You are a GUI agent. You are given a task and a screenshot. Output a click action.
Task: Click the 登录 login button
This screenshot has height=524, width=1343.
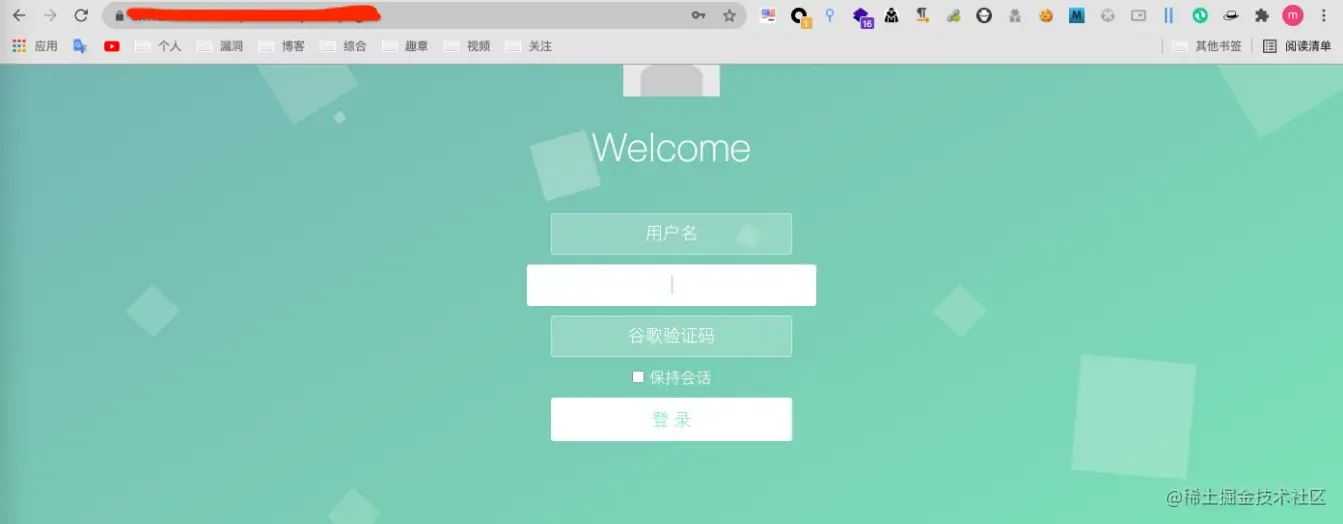coord(671,419)
